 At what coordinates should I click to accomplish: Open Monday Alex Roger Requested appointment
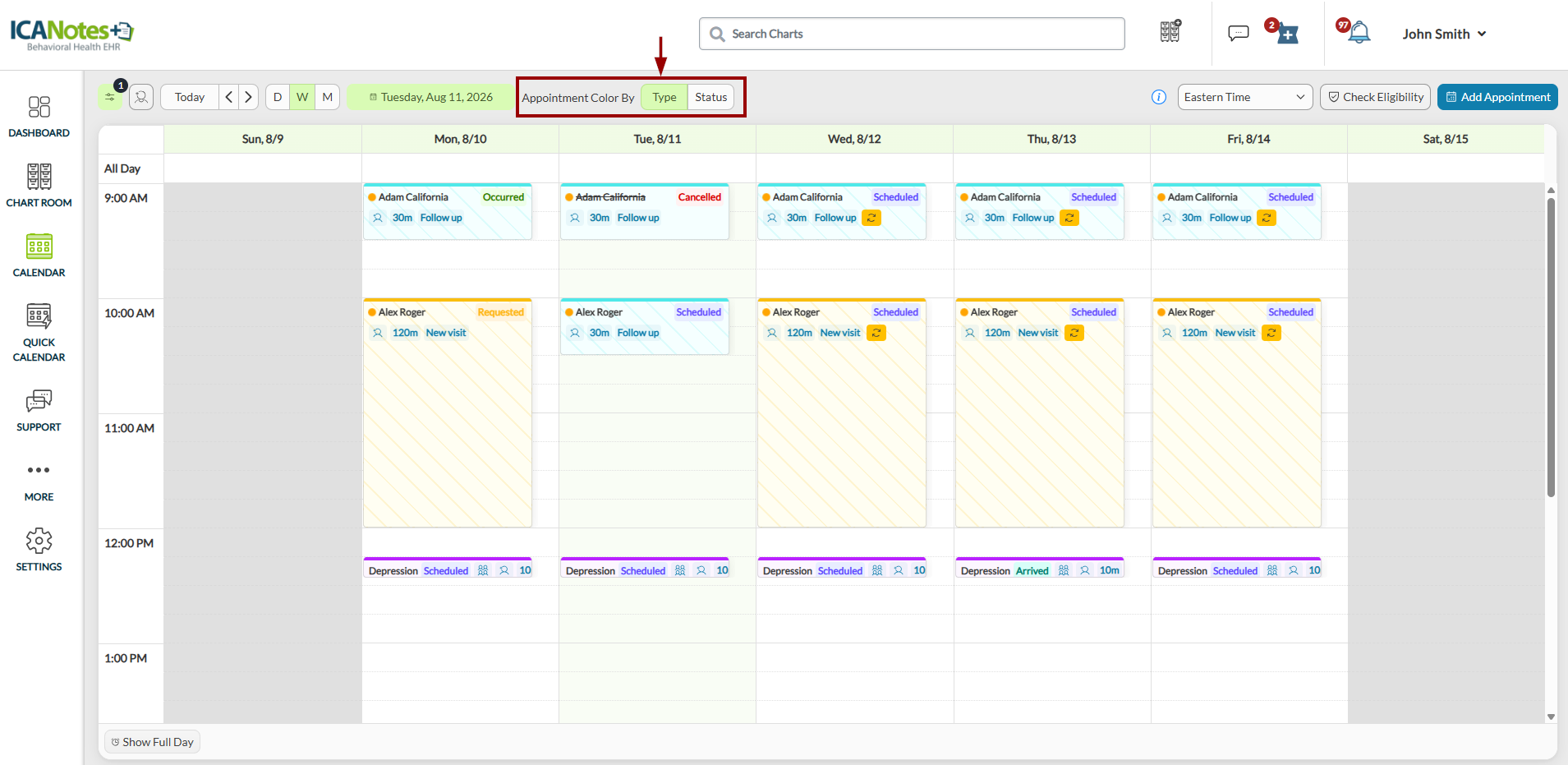click(448, 412)
